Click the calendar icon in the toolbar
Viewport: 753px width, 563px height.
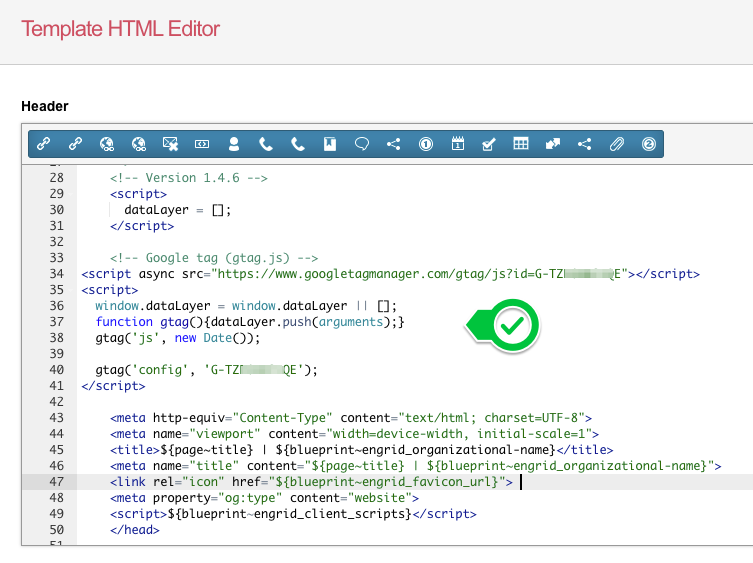[457, 144]
